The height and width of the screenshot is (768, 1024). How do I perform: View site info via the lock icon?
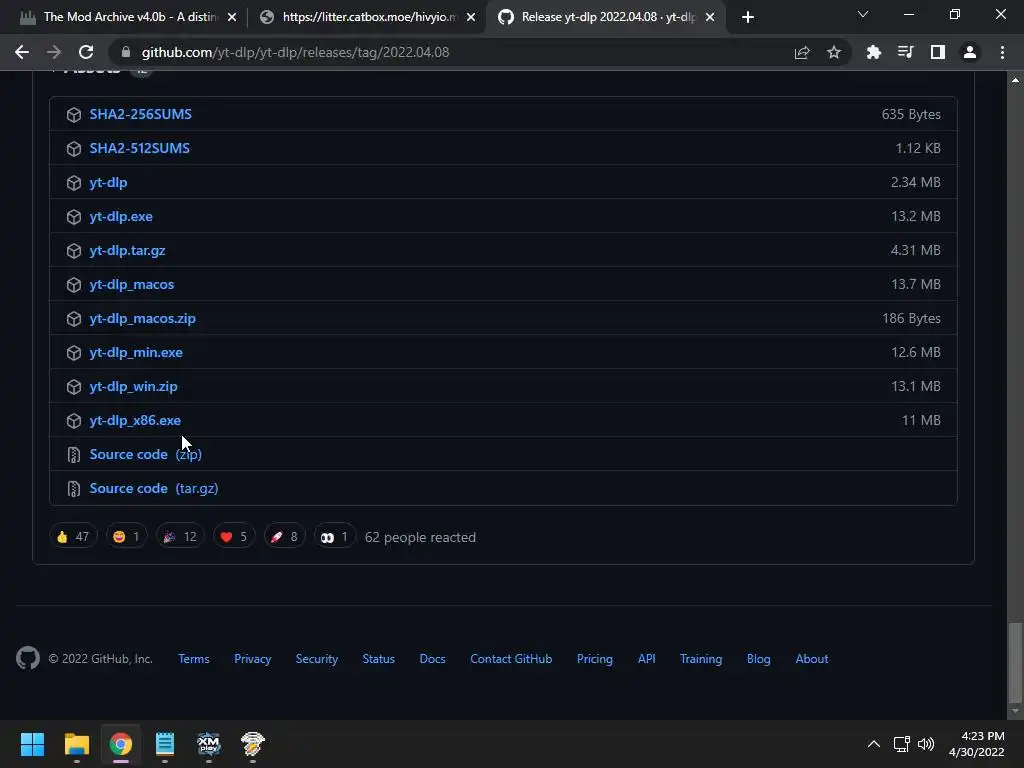pyautogui.click(x=126, y=52)
